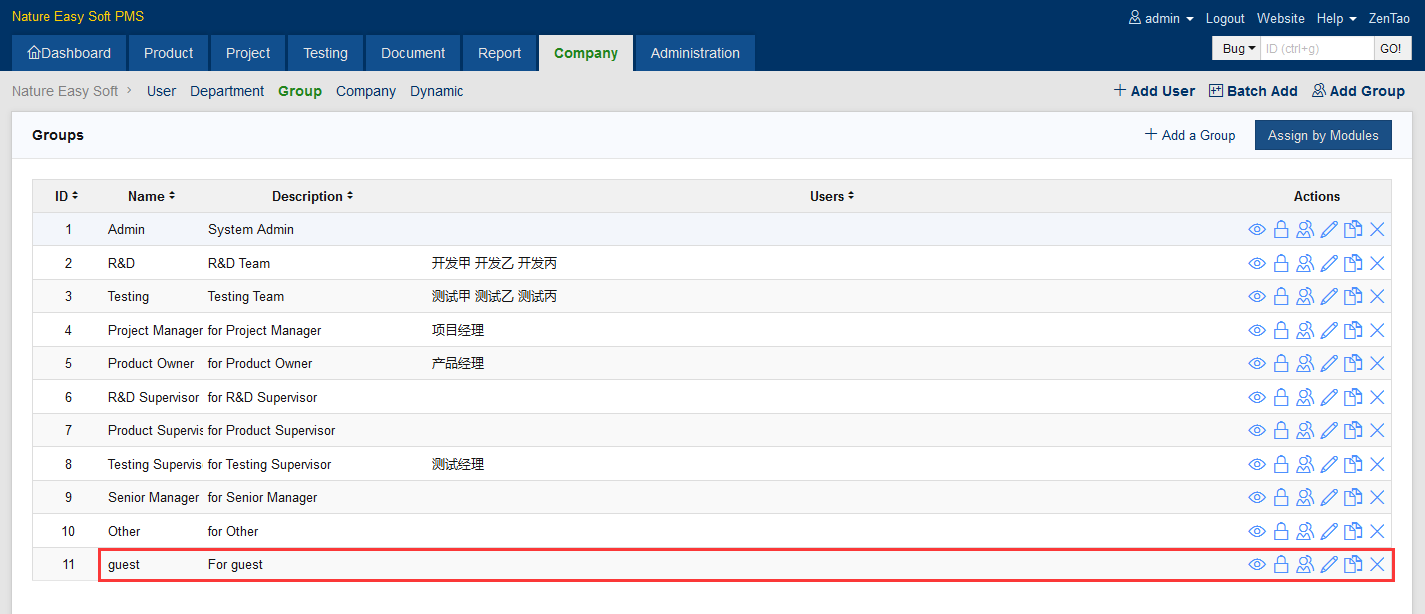1425x614 pixels.
Task: Sort groups by the Name column header
Action: pos(151,197)
